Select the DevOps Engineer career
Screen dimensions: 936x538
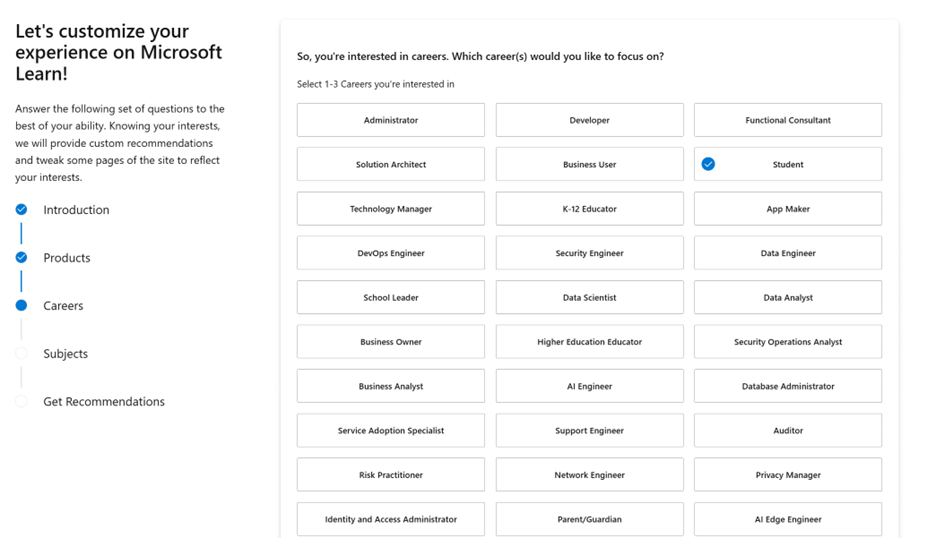point(391,253)
